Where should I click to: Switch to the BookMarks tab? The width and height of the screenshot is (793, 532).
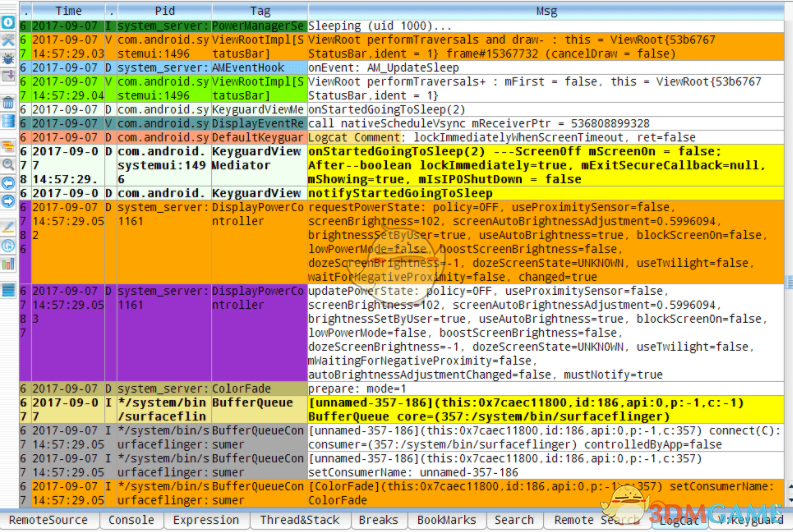tap(447, 520)
